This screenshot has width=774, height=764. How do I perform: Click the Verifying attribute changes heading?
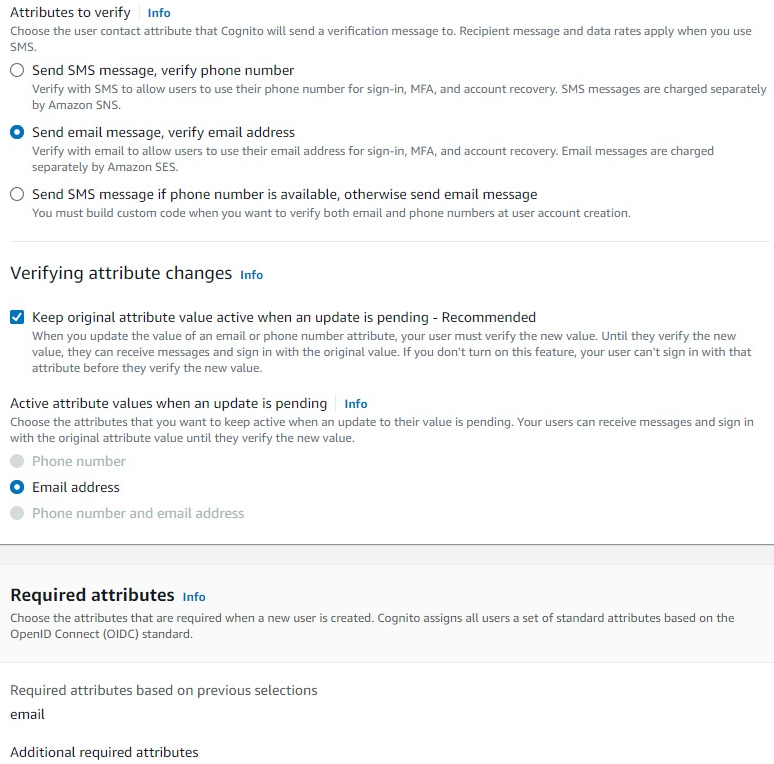121,273
